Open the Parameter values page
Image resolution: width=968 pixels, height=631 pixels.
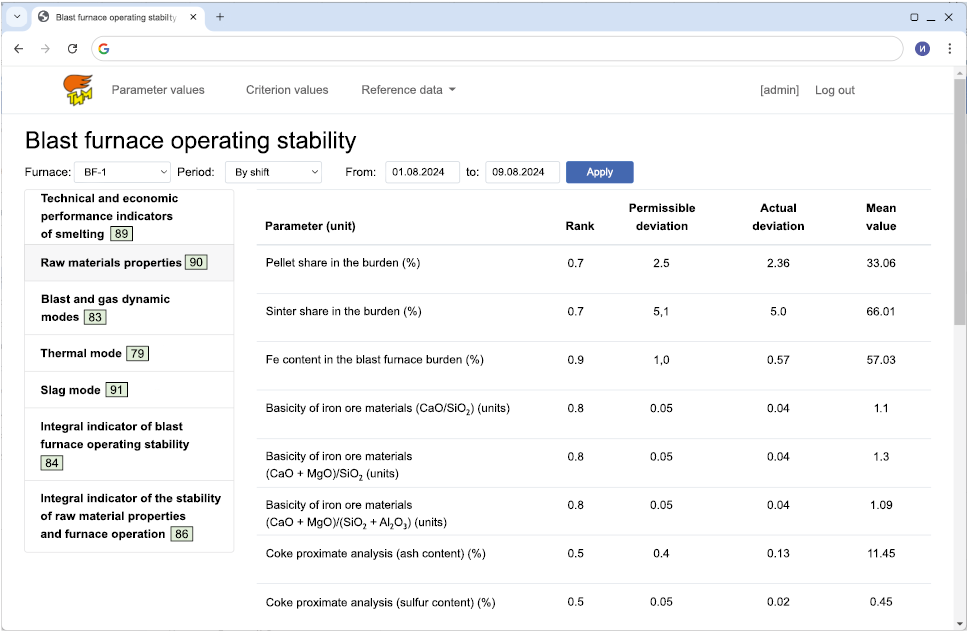click(158, 90)
